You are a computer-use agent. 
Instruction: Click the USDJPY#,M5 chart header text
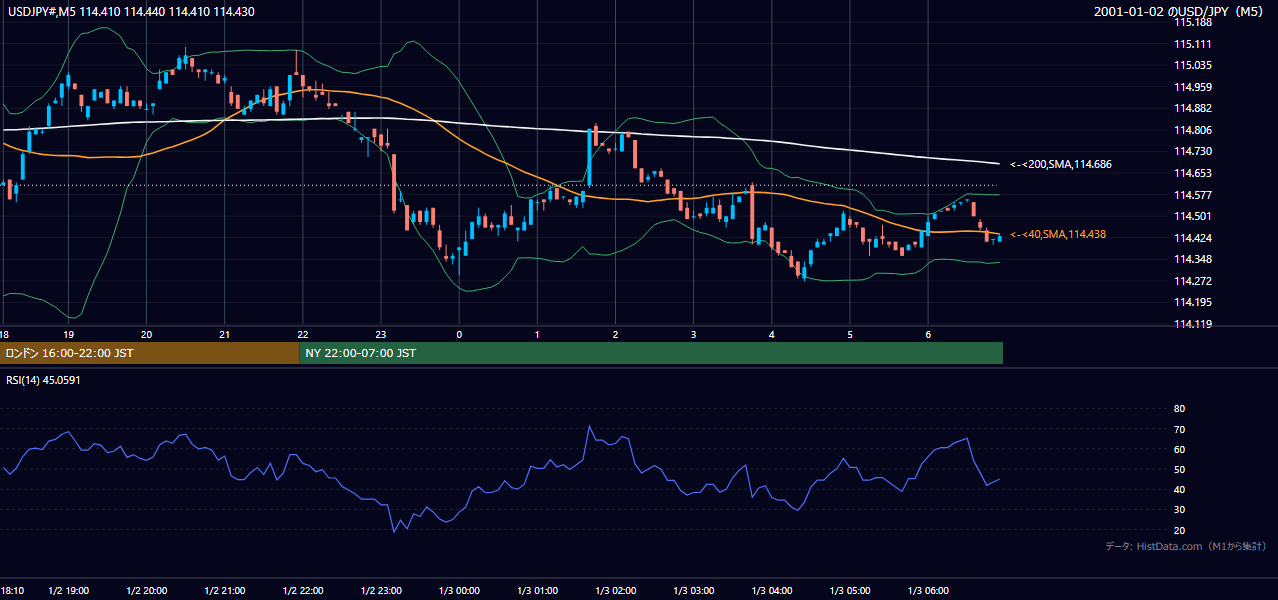click(x=131, y=11)
